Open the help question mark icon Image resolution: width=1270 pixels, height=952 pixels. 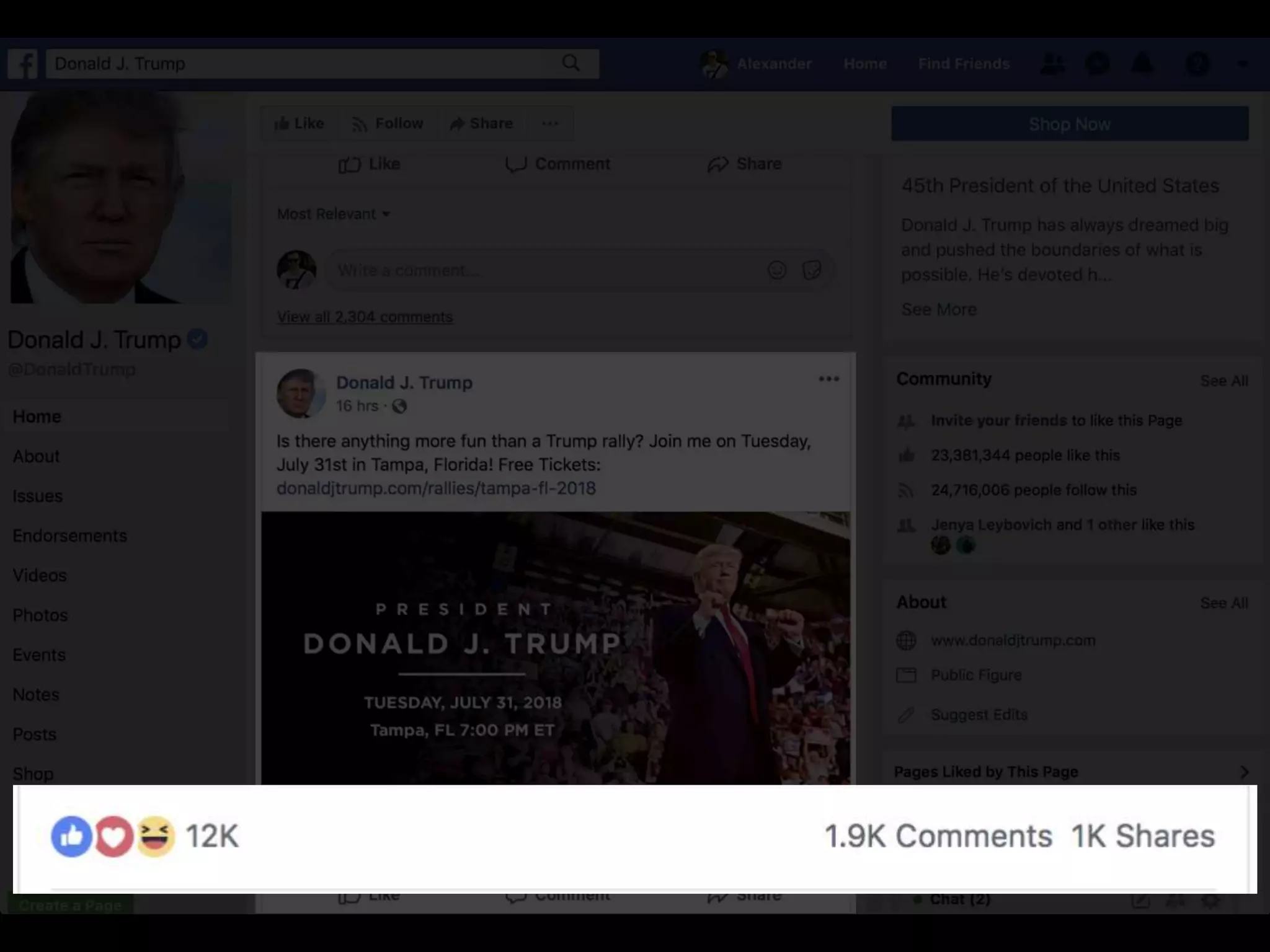pos(1197,64)
